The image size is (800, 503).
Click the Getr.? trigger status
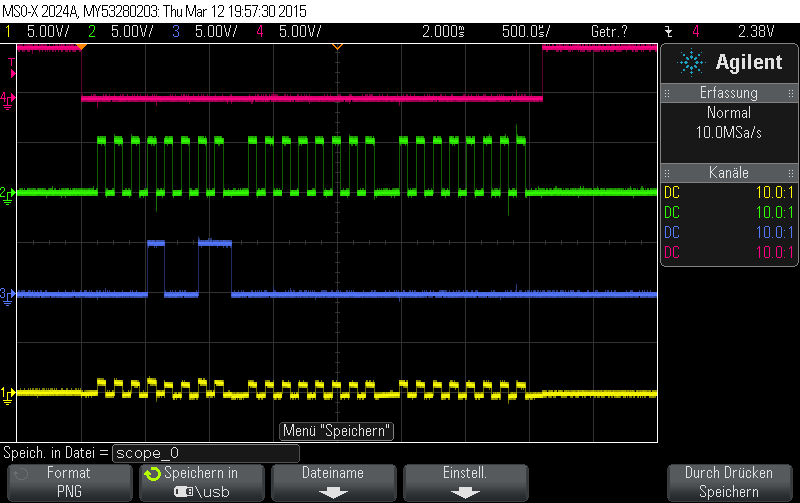coord(609,32)
